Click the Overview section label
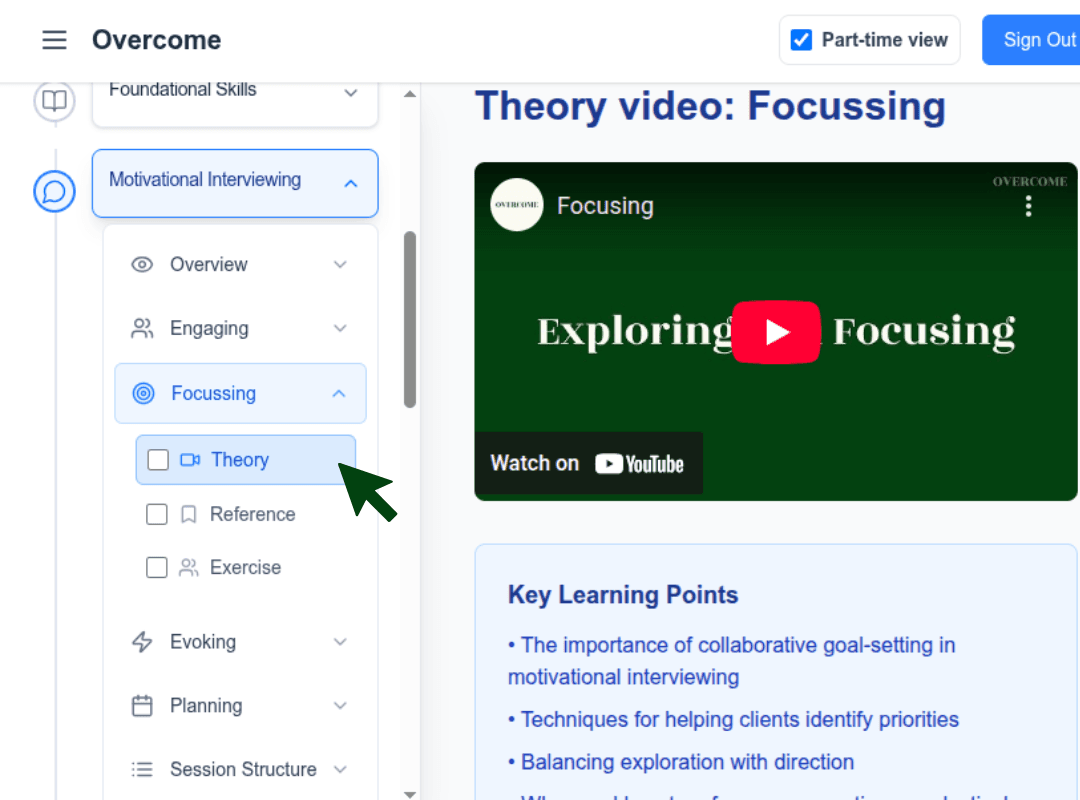The width and height of the screenshot is (1080, 800). coord(209,265)
